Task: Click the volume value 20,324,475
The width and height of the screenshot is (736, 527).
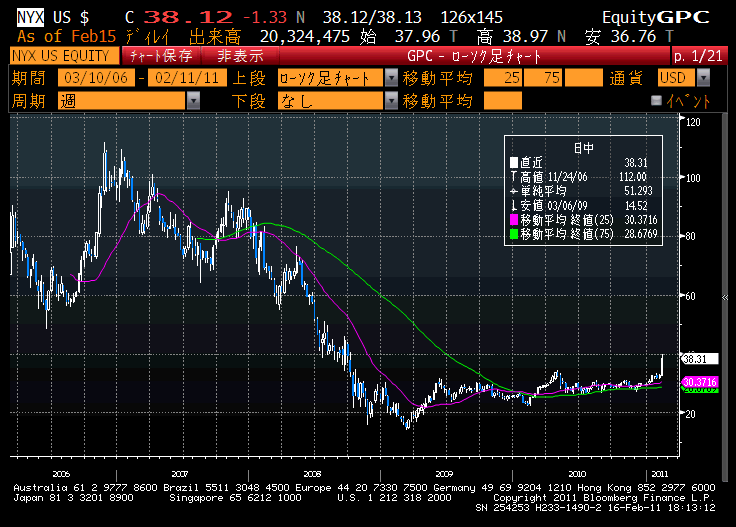Action: point(305,36)
